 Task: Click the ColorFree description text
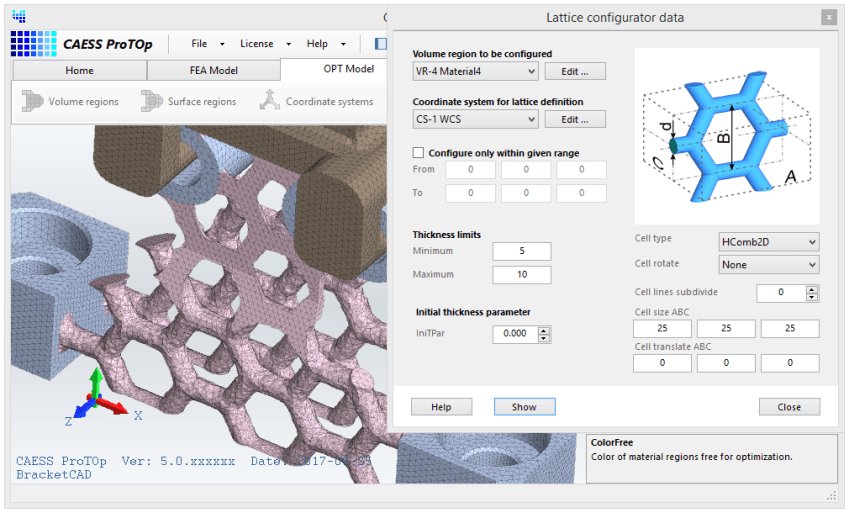[x=691, y=457]
